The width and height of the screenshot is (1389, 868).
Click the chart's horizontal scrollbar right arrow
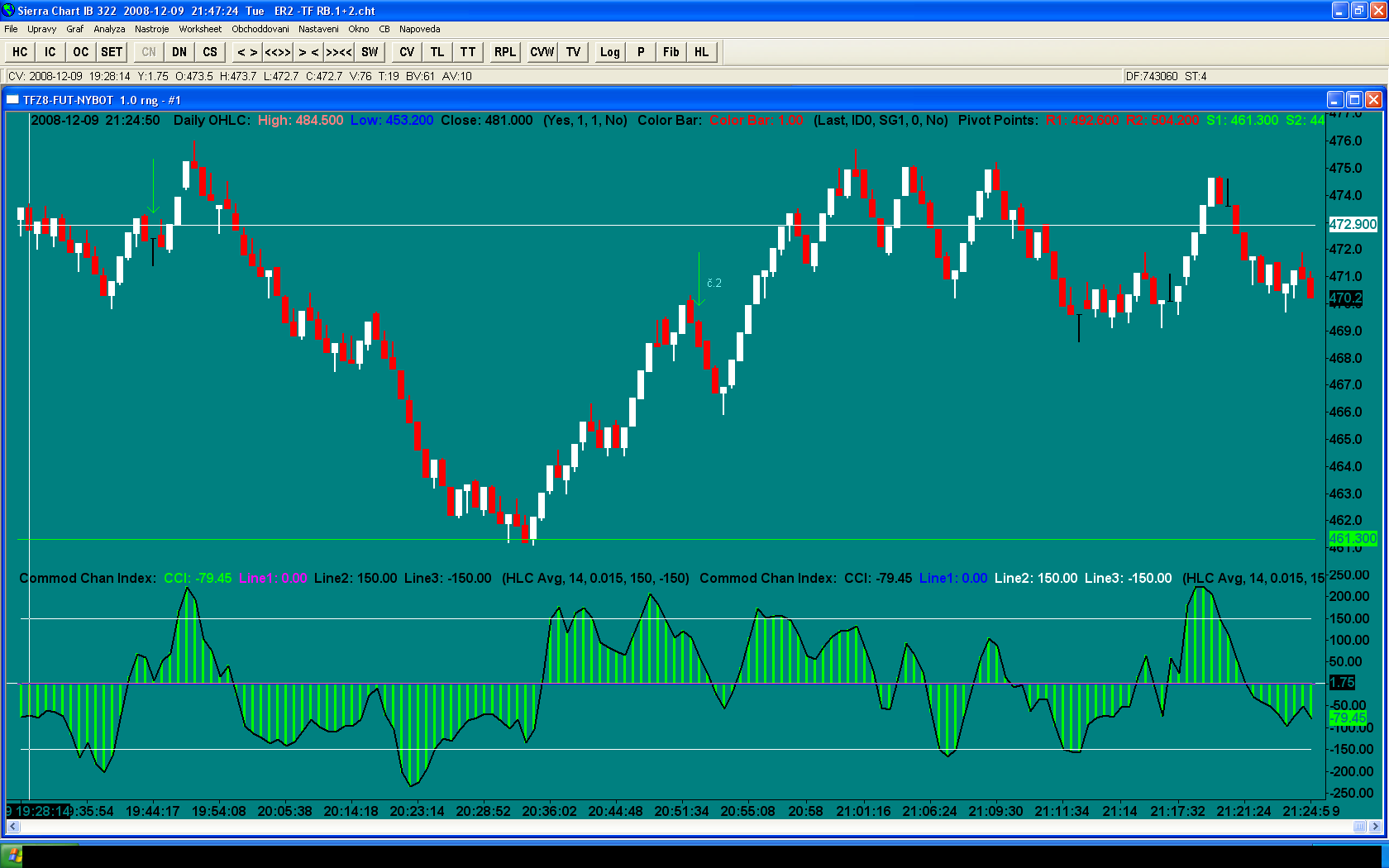click(x=1375, y=827)
